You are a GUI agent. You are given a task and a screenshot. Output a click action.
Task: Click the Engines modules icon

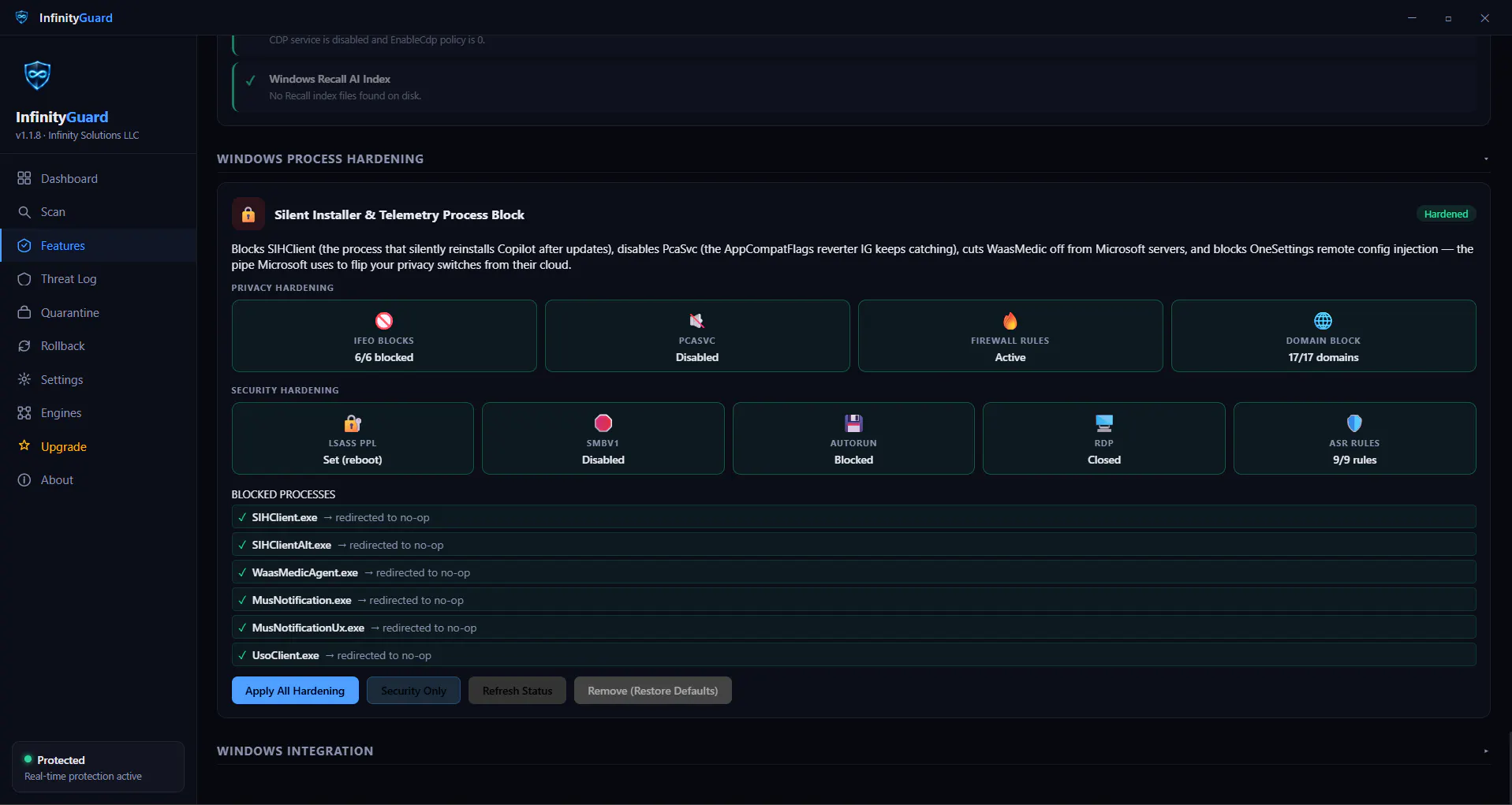[24, 413]
